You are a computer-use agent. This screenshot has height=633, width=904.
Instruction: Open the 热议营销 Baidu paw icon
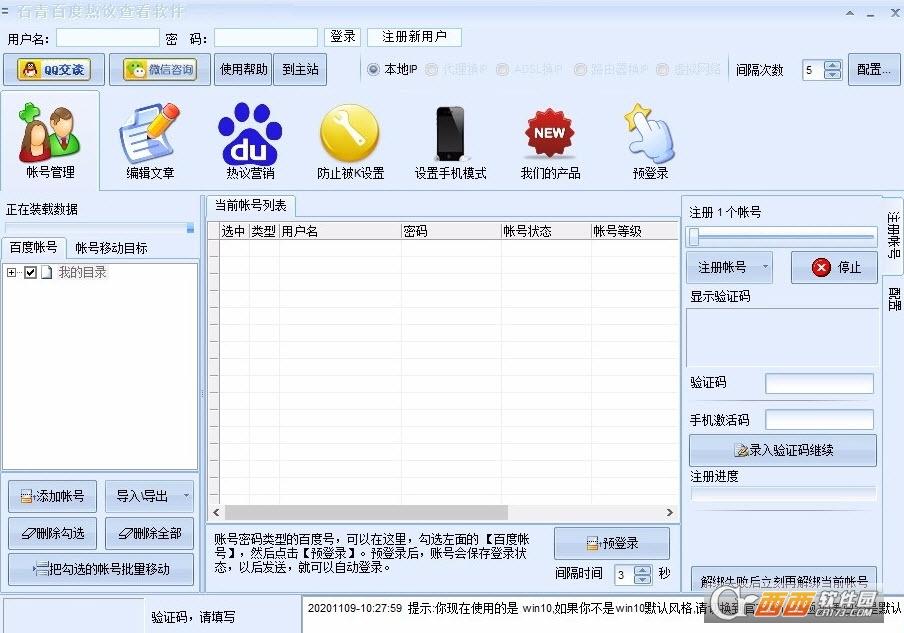(x=250, y=140)
